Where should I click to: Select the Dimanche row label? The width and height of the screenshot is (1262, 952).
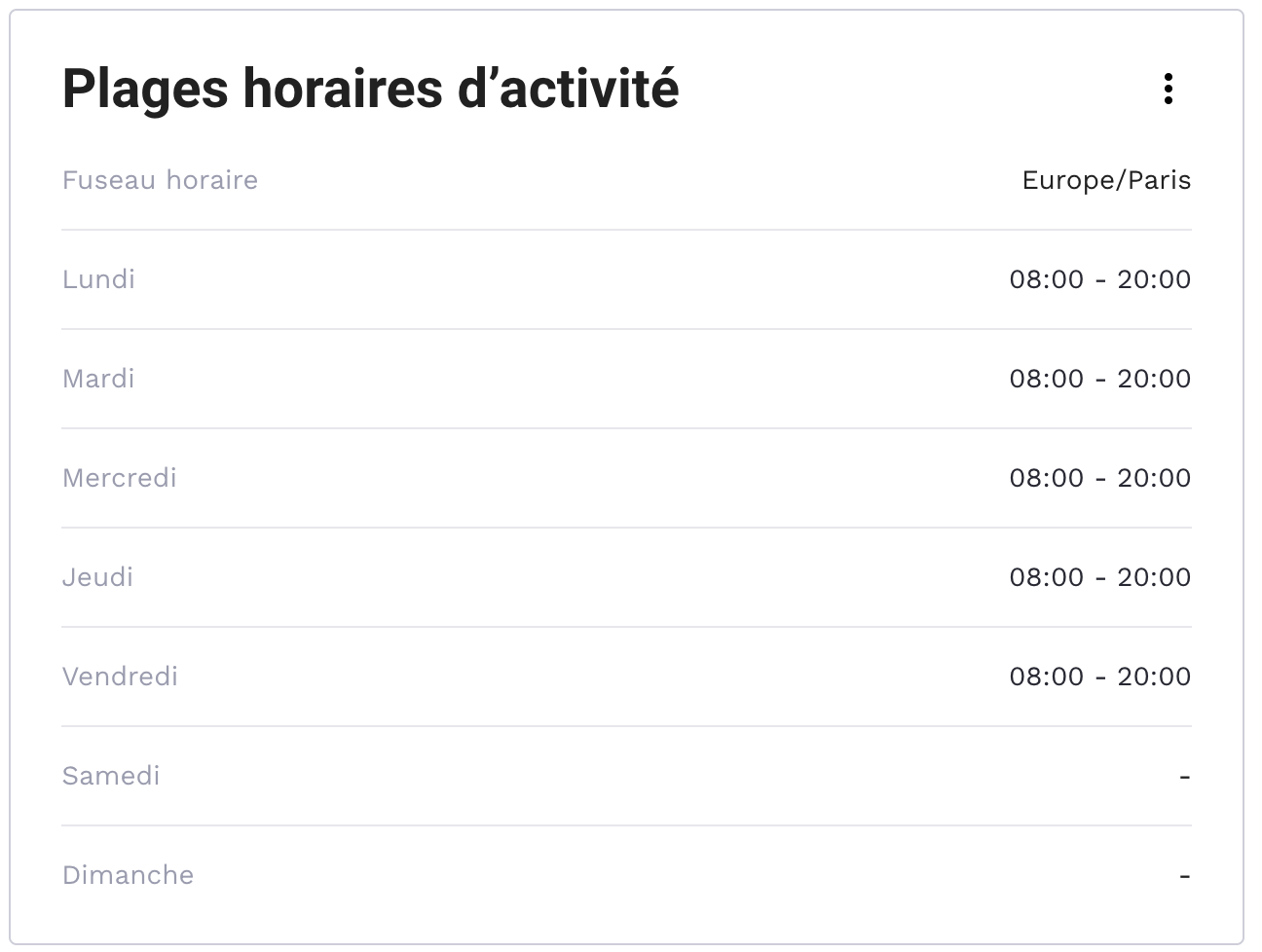[128, 875]
